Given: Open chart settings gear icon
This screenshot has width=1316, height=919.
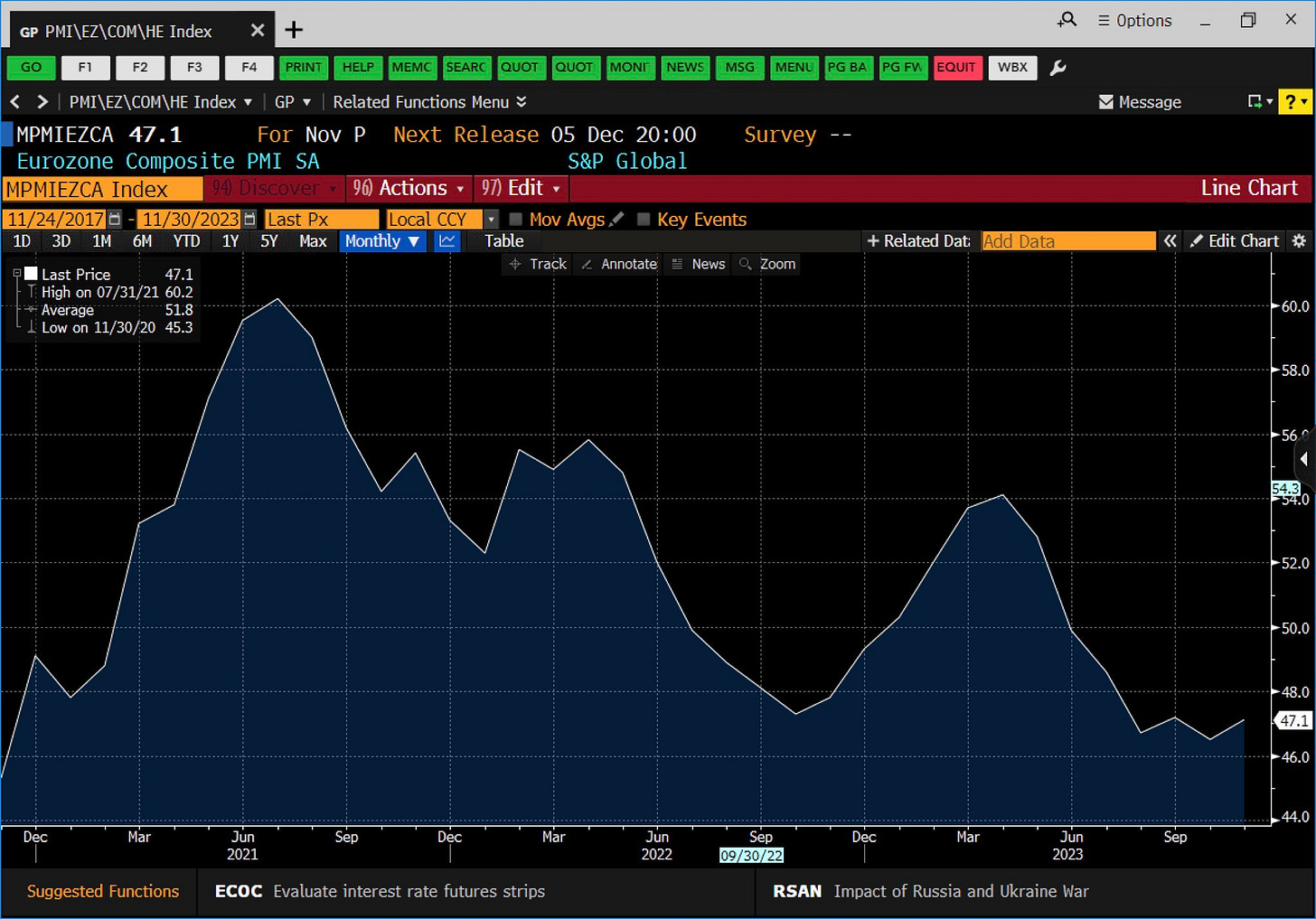Looking at the screenshot, I should (x=1299, y=241).
